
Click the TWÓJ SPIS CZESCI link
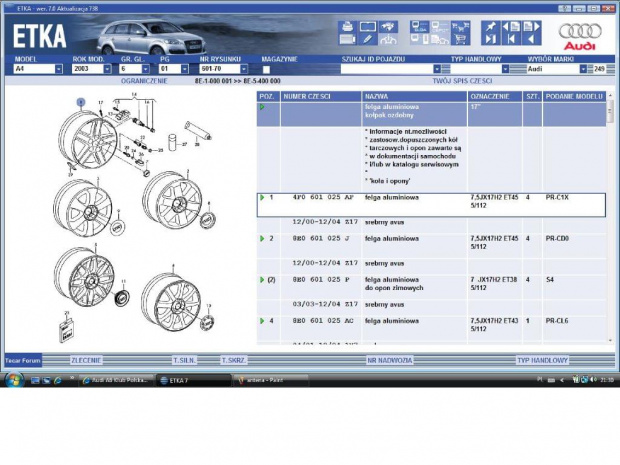click(x=462, y=81)
